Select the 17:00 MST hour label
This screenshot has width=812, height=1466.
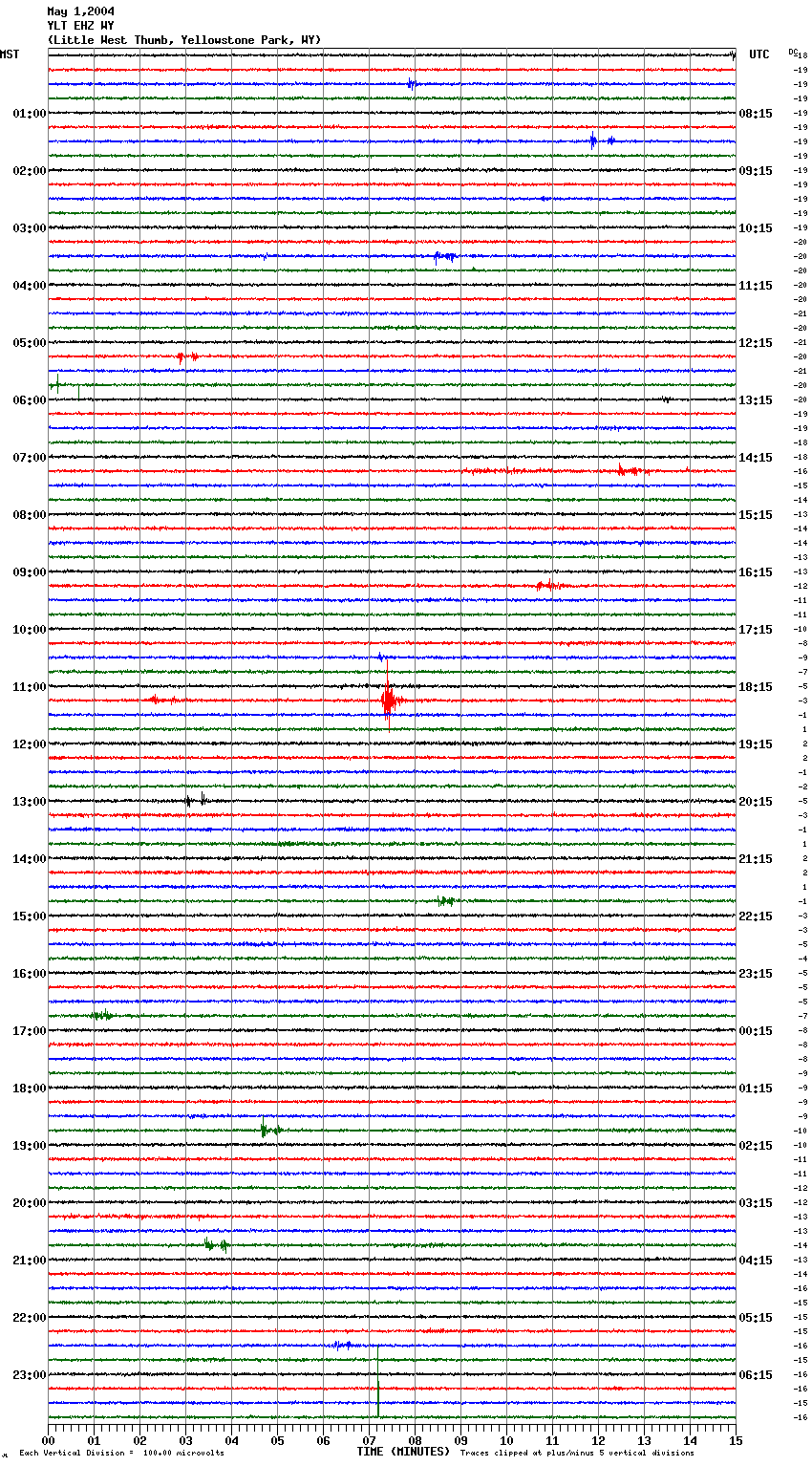(x=29, y=1031)
